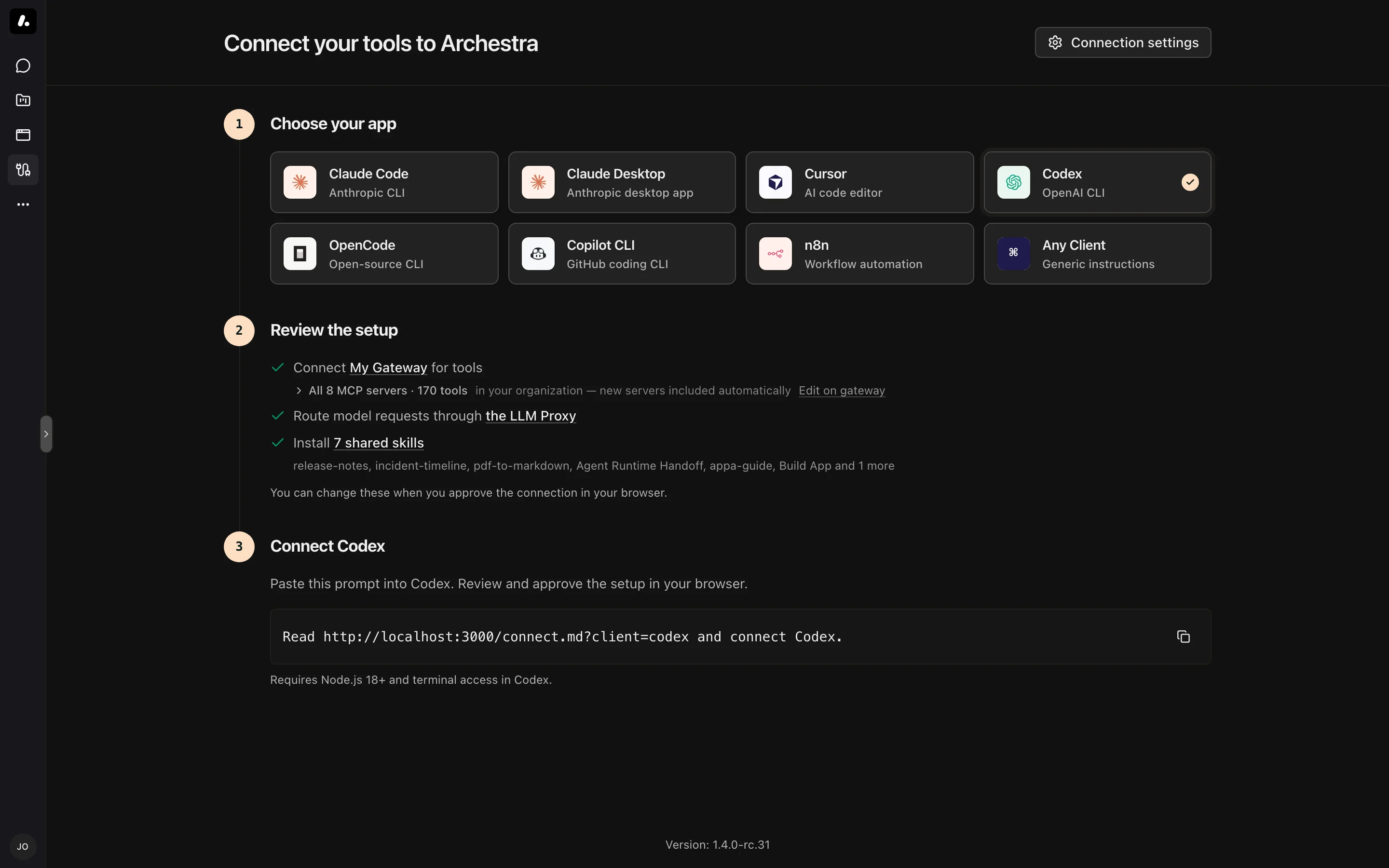Copy the Codex connect prompt
Screen dimensions: 1389x868
[x=1183, y=637]
